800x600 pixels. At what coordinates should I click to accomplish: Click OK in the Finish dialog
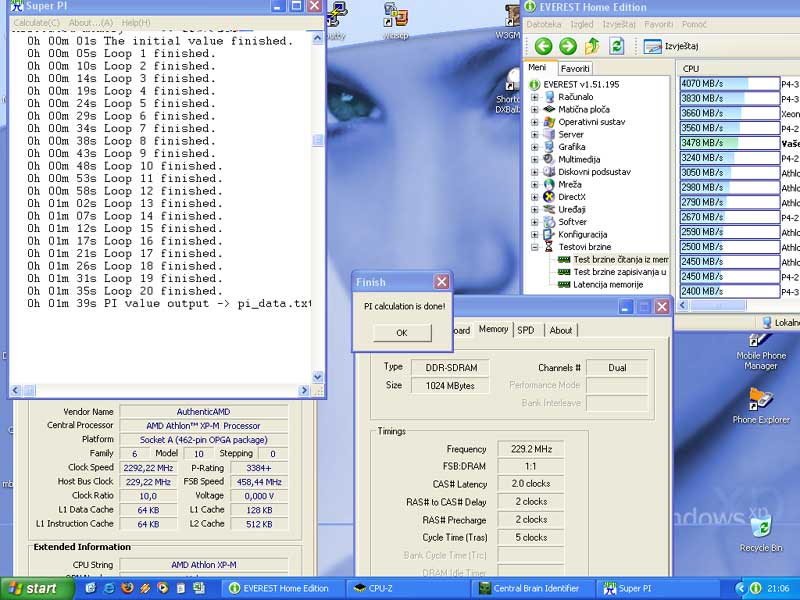pos(402,333)
